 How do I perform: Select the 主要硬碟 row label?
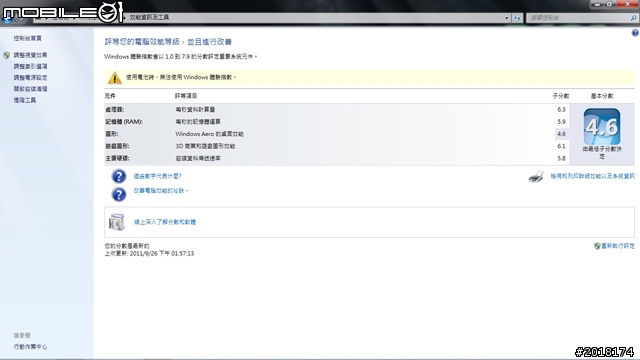[x=118, y=158]
